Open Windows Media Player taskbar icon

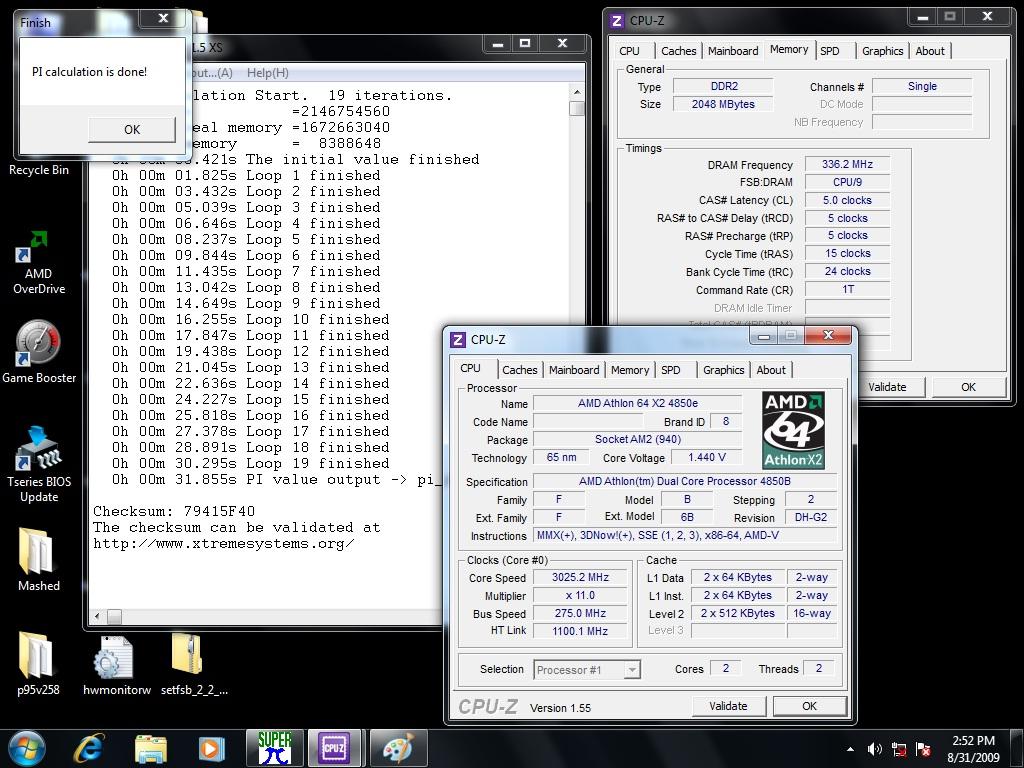coord(211,748)
